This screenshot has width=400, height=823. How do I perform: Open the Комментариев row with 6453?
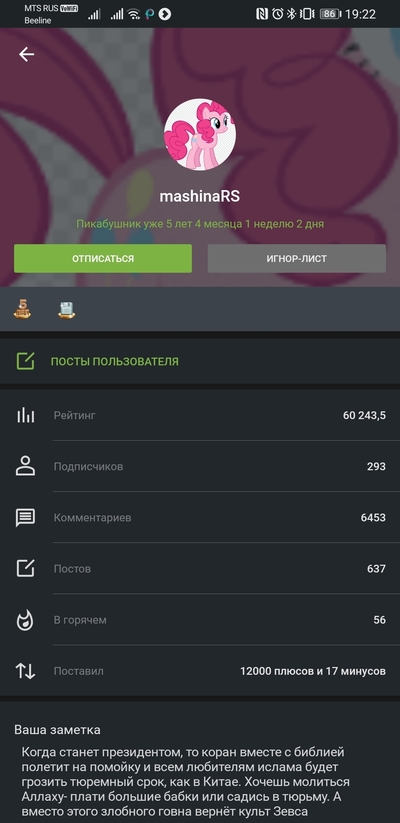[200, 518]
